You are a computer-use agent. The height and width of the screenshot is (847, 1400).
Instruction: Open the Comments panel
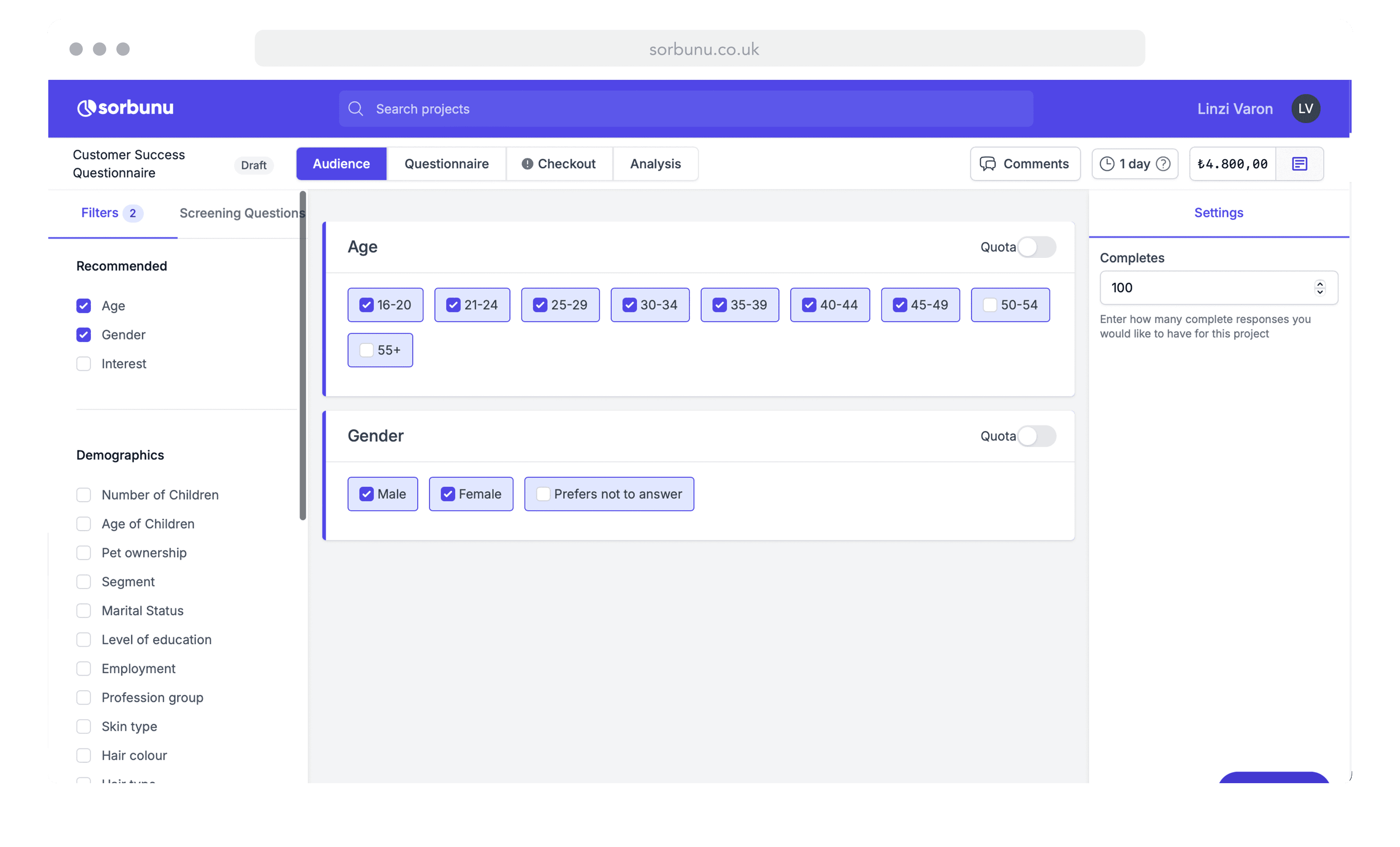coord(1025,164)
